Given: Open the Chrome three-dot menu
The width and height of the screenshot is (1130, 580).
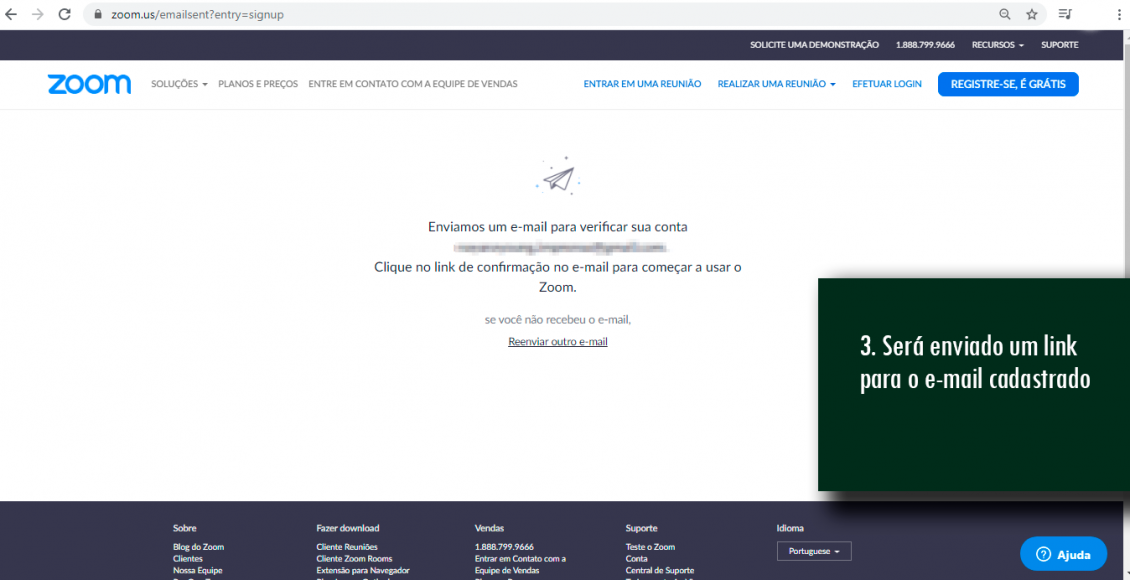Looking at the screenshot, I should click(x=1118, y=14).
